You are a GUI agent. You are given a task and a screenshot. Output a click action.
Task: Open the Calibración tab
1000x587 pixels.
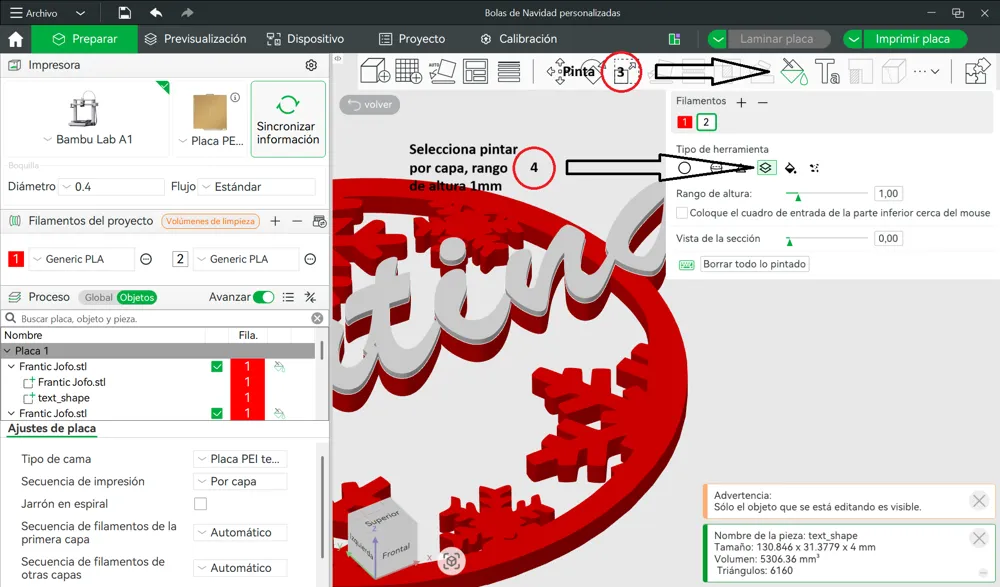[x=518, y=39]
